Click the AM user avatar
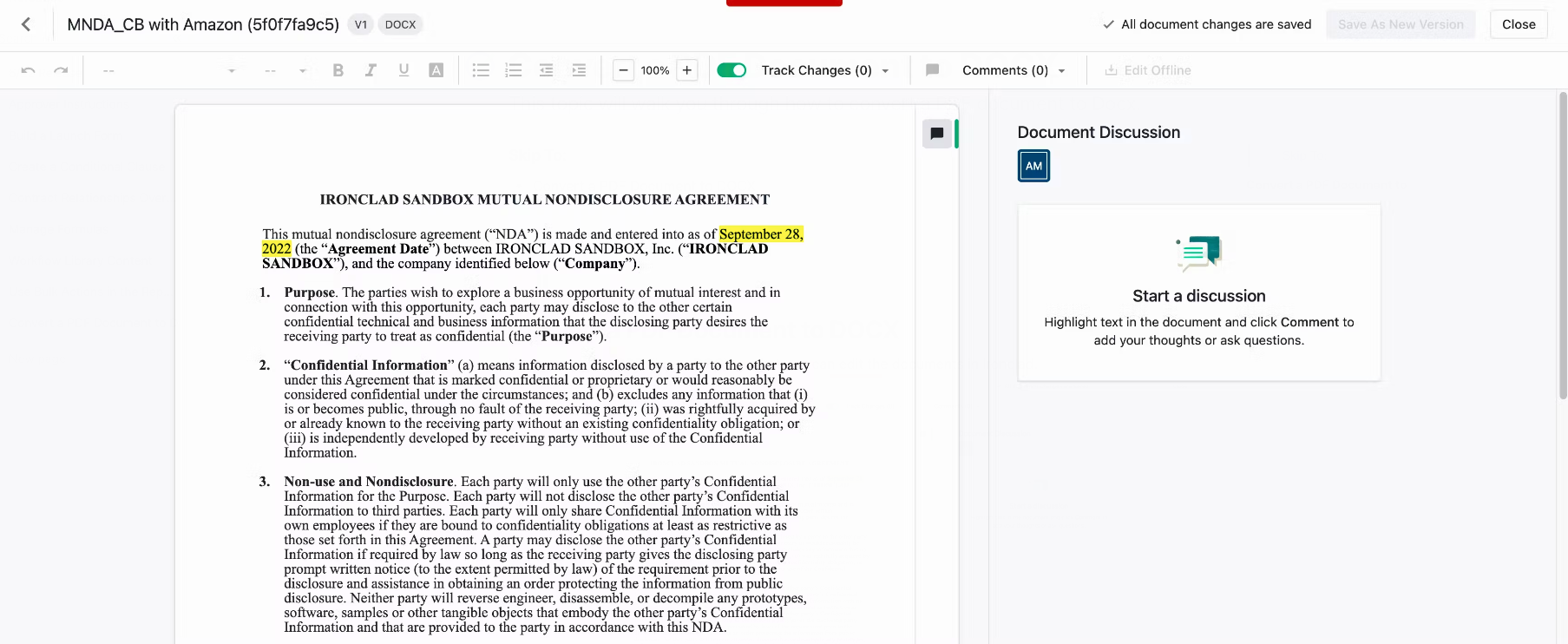The width and height of the screenshot is (1568, 644). 1033,166
